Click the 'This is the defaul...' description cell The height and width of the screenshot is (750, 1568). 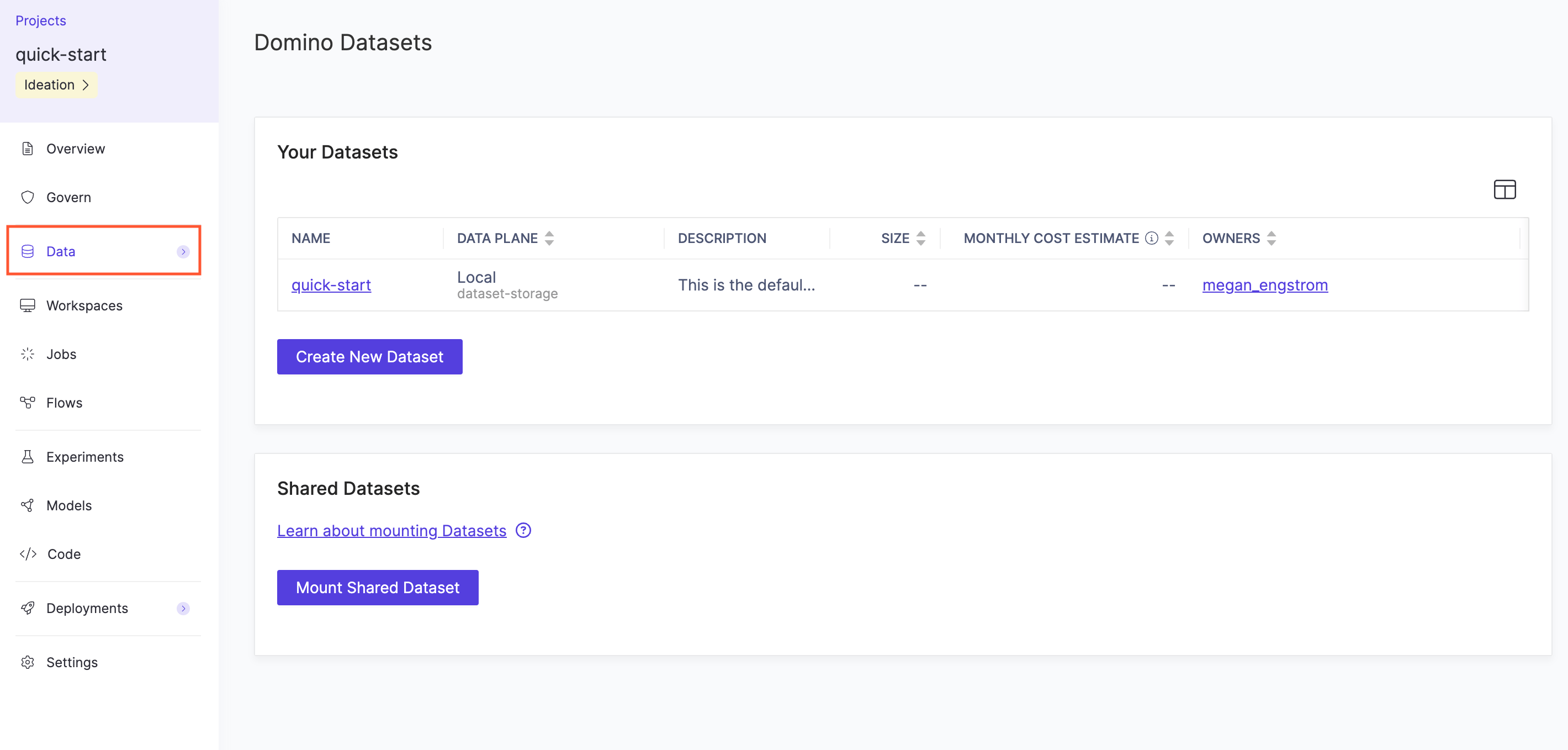tap(746, 285)
